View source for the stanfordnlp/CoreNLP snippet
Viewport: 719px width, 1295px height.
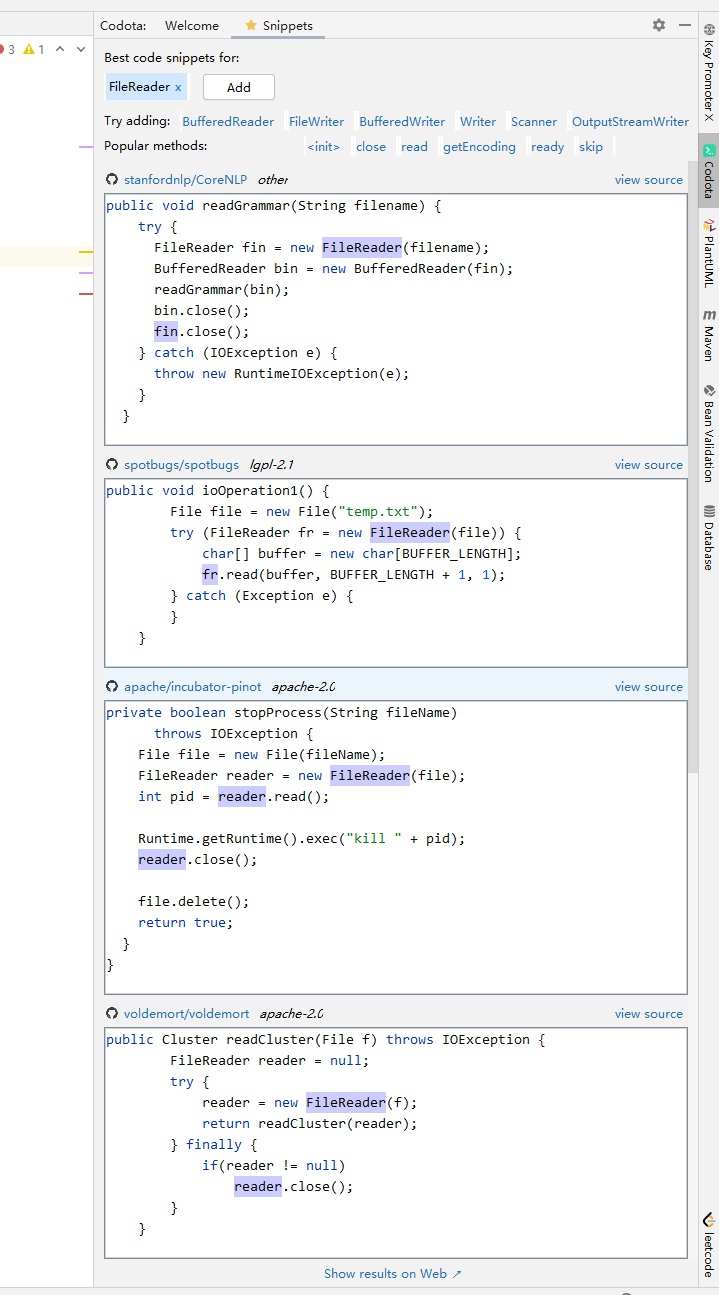(x=648, y=180)
